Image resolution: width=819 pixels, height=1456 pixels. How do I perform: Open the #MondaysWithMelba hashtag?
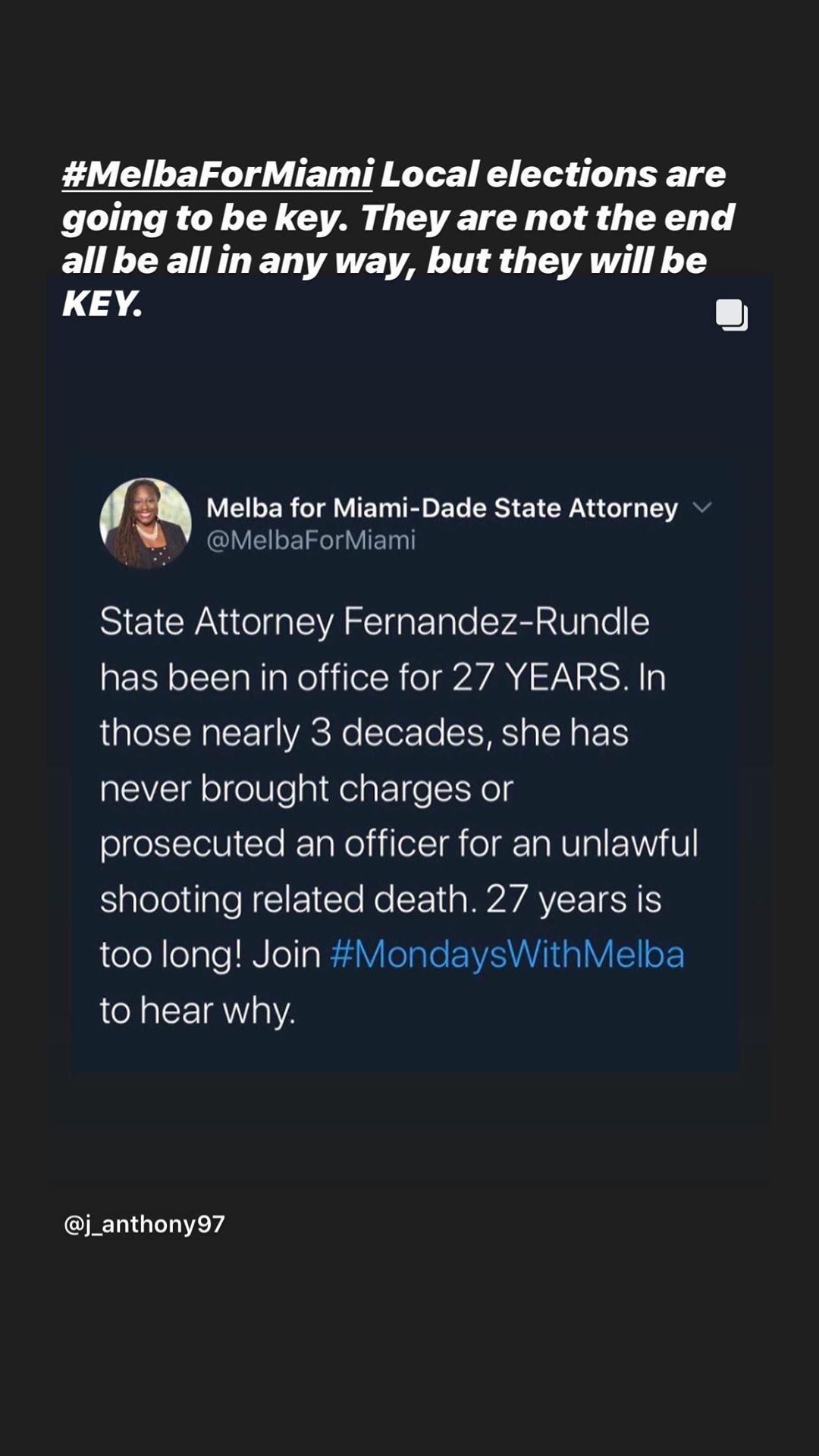[507, 954]
